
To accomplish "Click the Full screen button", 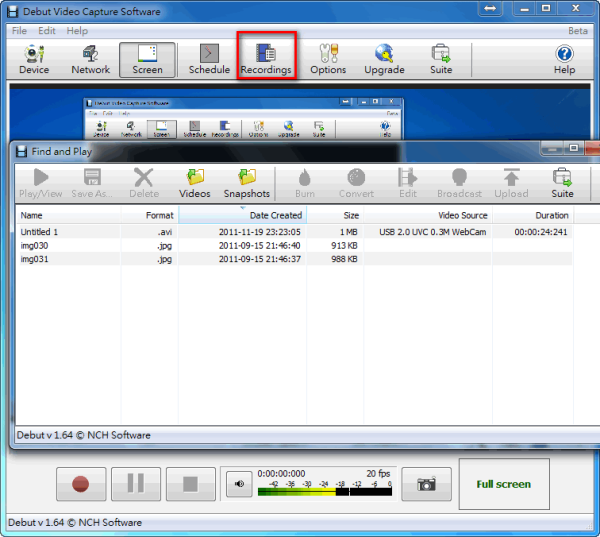I will (504, 484).
